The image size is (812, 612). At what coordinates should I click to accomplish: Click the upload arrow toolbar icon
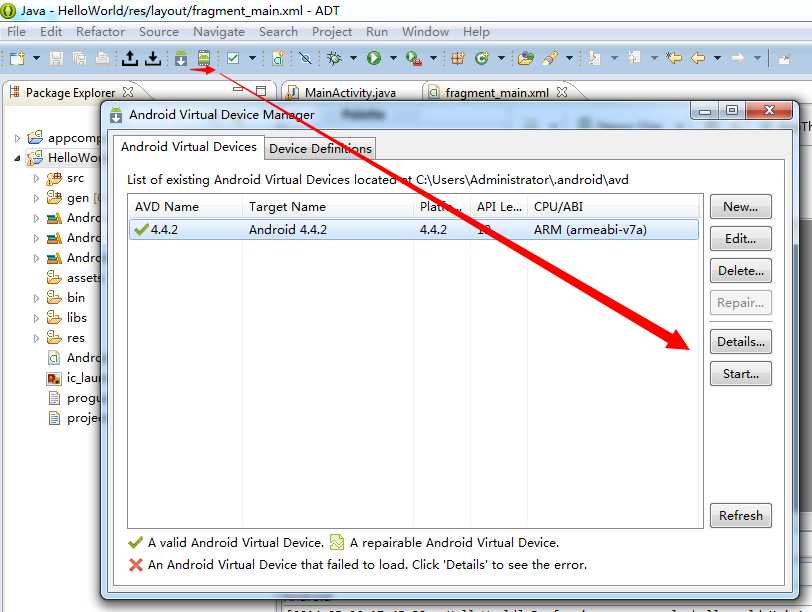coord(129,58)
